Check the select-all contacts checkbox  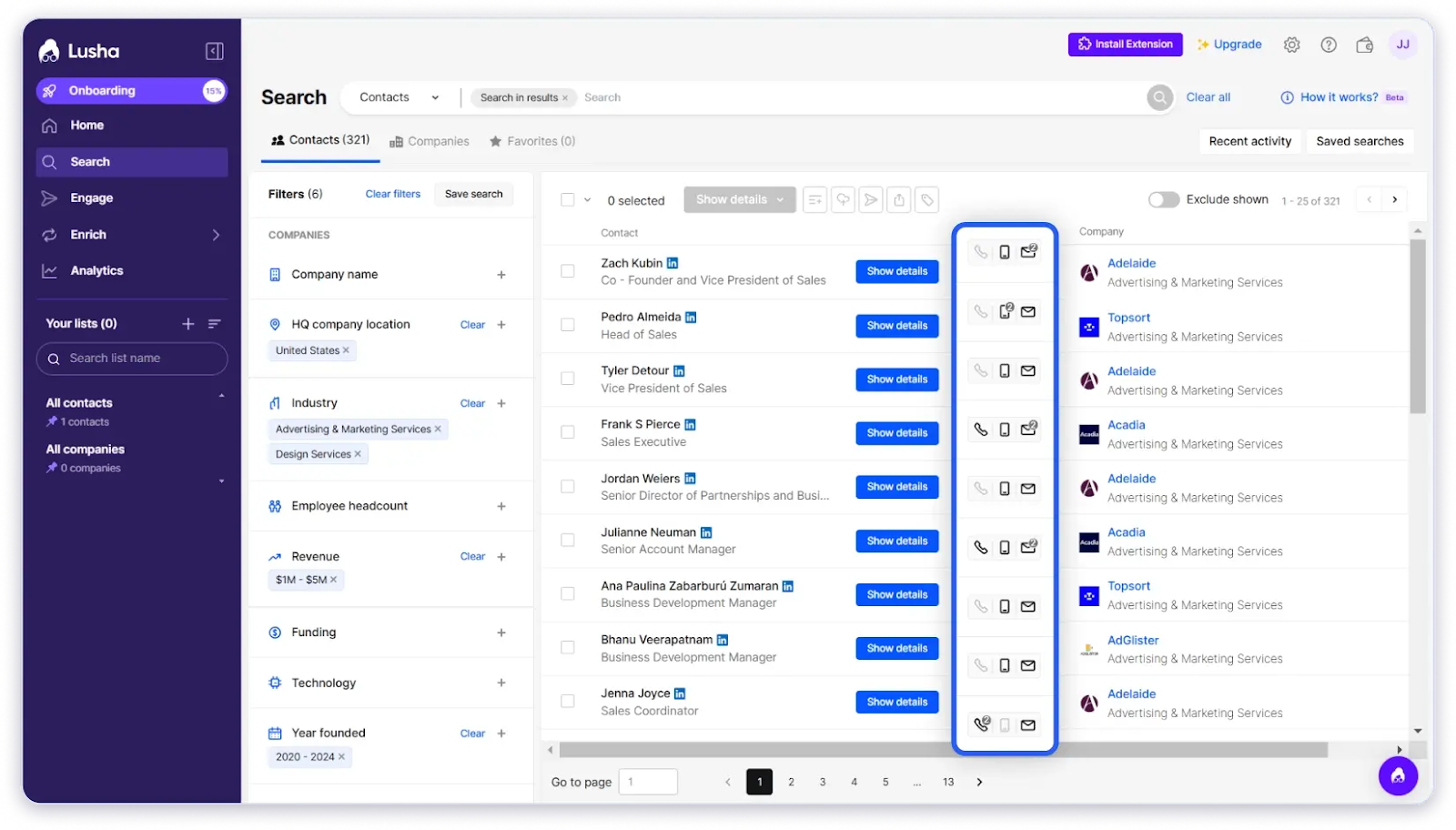(568, 200)
